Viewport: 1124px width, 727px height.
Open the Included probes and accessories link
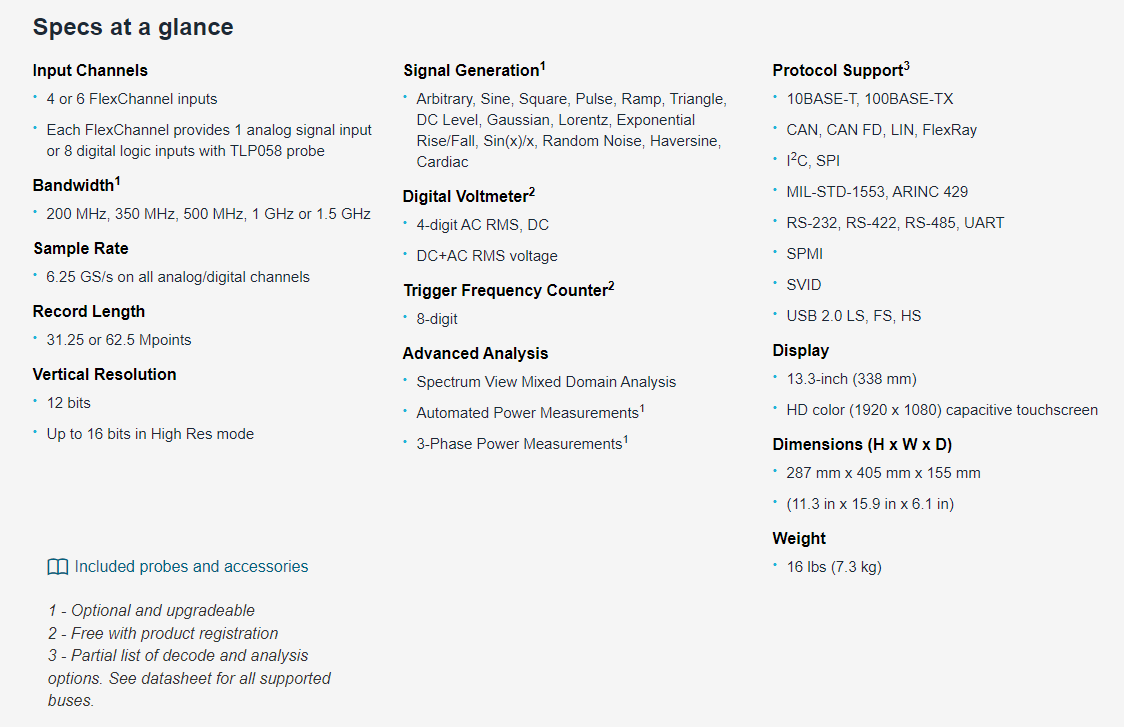tap(191, 566)
